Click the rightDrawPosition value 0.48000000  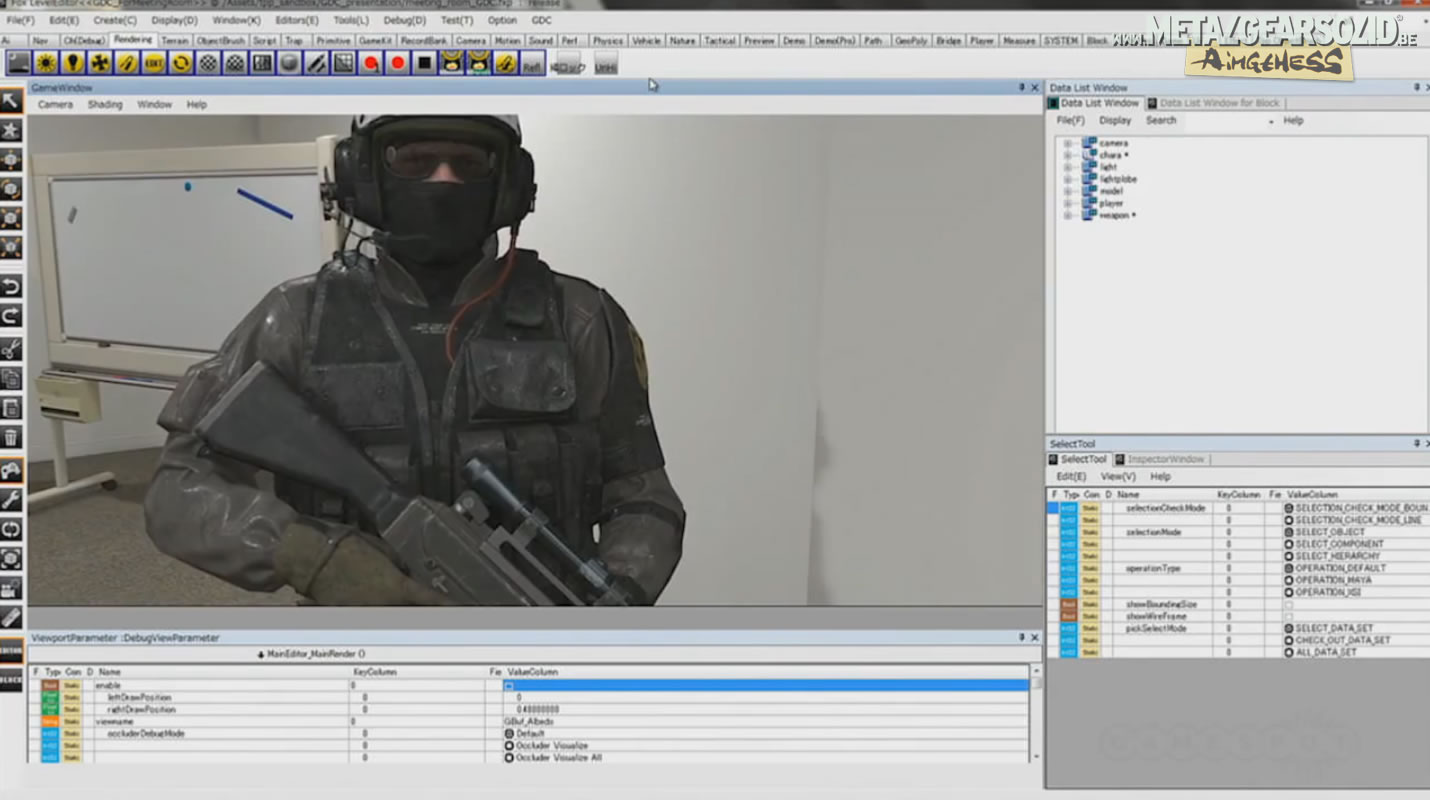coord(538,709)
